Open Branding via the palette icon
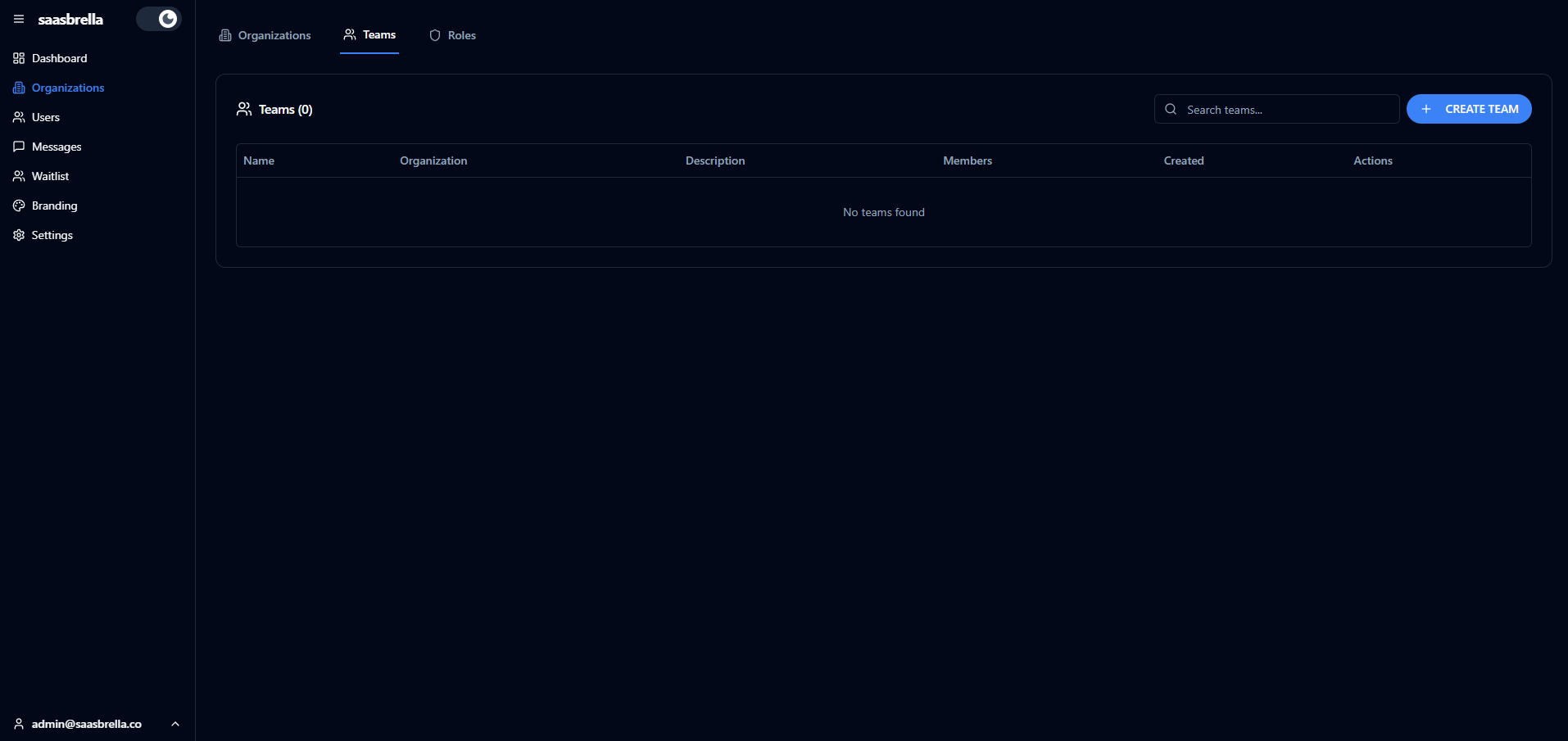The width and height of the screenshot is (1568, 741). tap(19, 206)
